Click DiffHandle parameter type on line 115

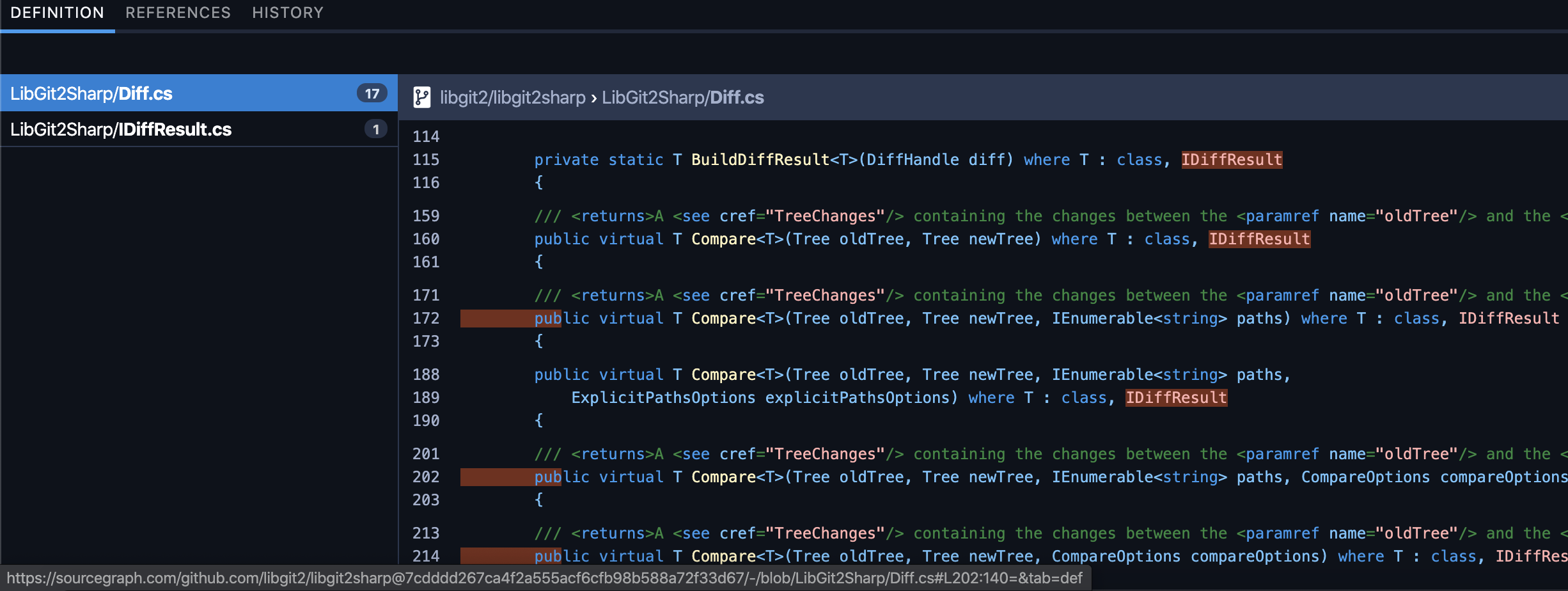913,159
